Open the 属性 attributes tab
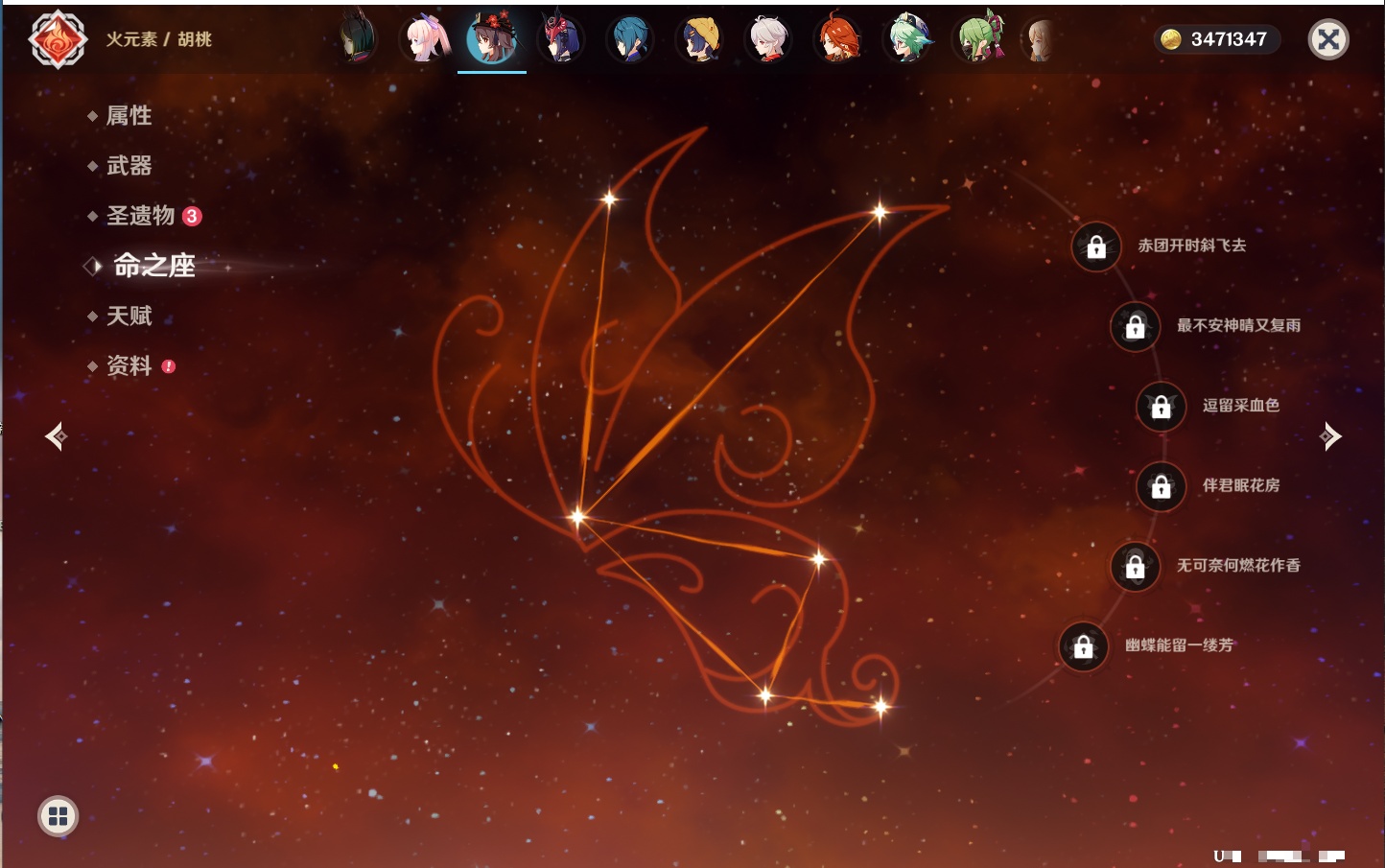Screen dimensions: 1385x868 click(129, 116)
